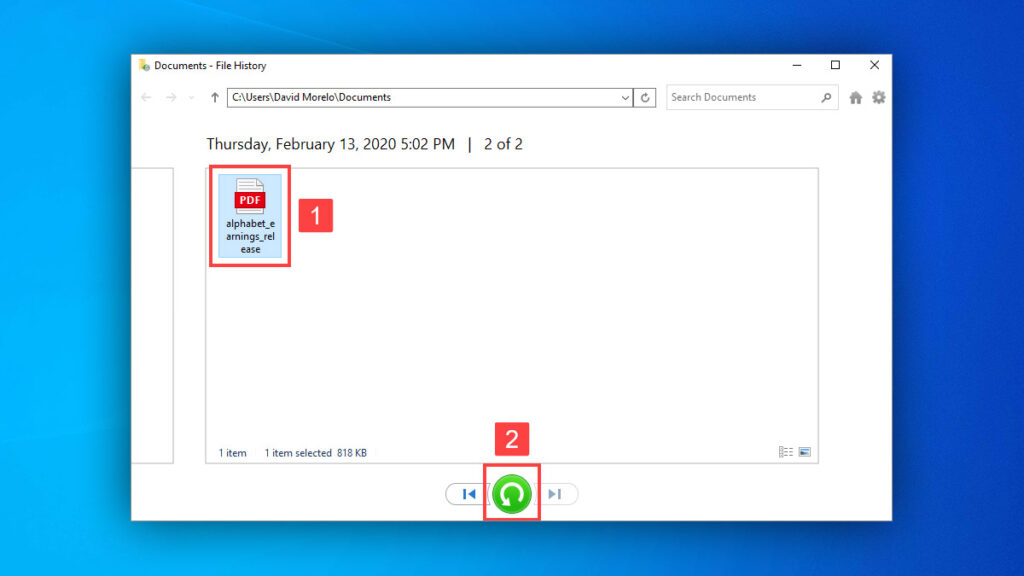
Task: Click the green Restore to original location button
Action: click(x=512, y=493)
